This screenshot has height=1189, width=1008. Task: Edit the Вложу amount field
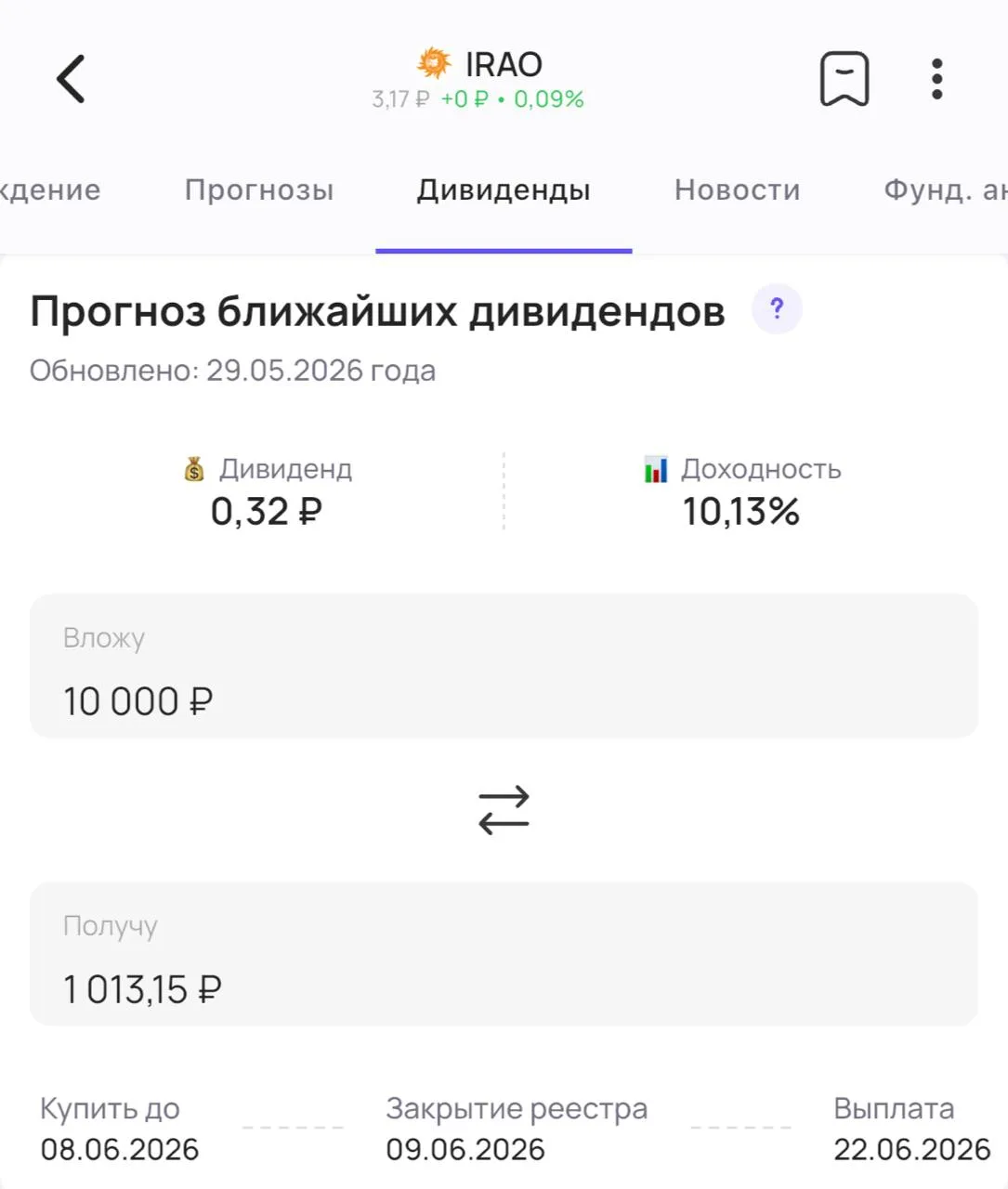504,666
